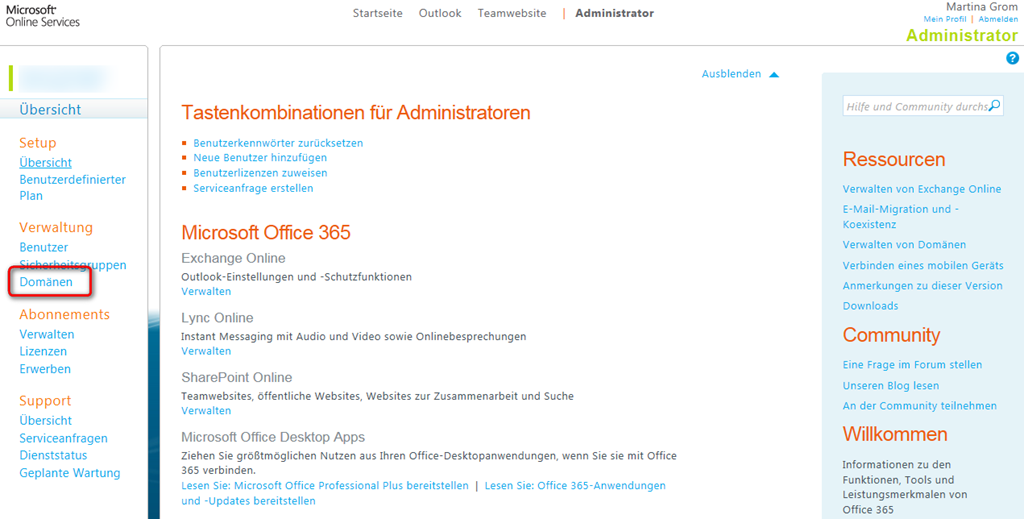Open Verwalten link under Exchange Online

(x=206, y=292)
